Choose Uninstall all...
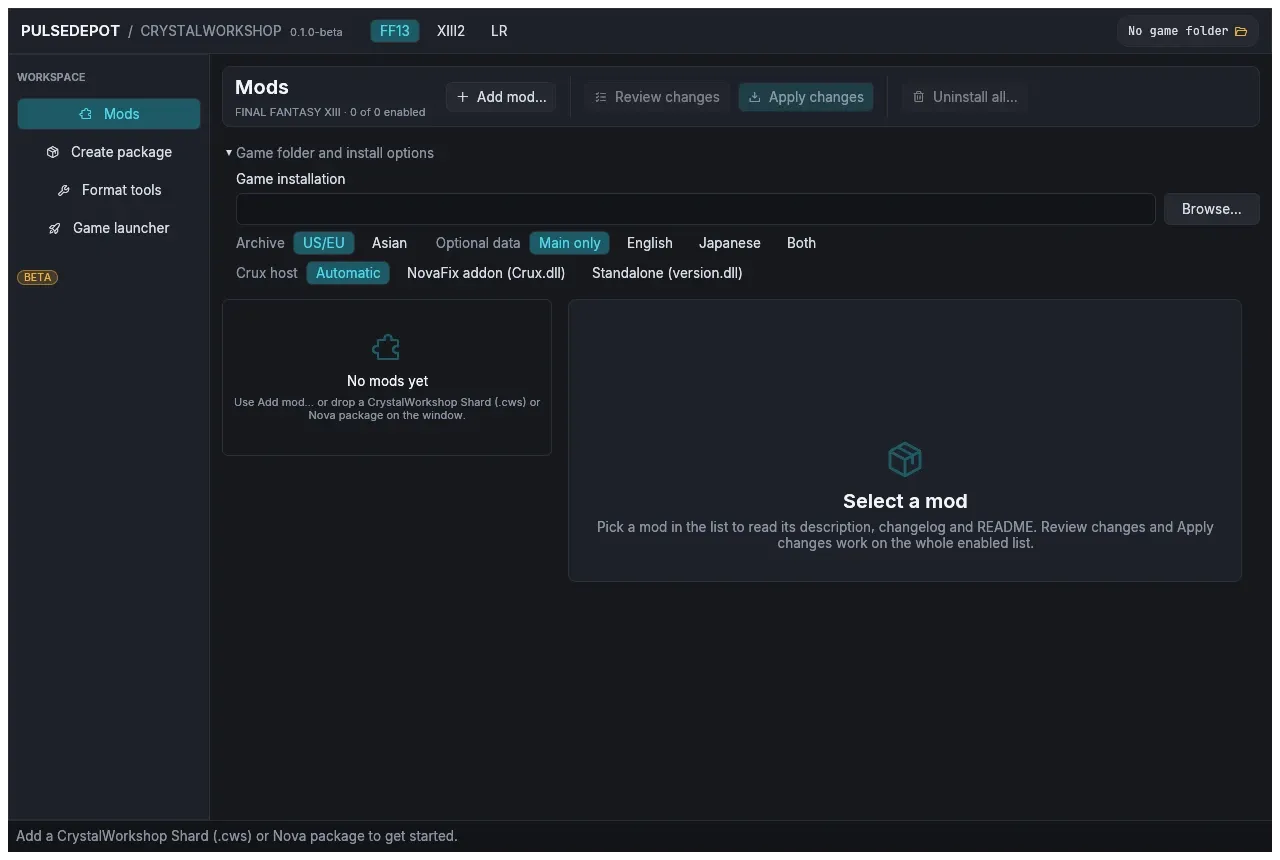The image size is (1280, 860). tap(965, 97)
